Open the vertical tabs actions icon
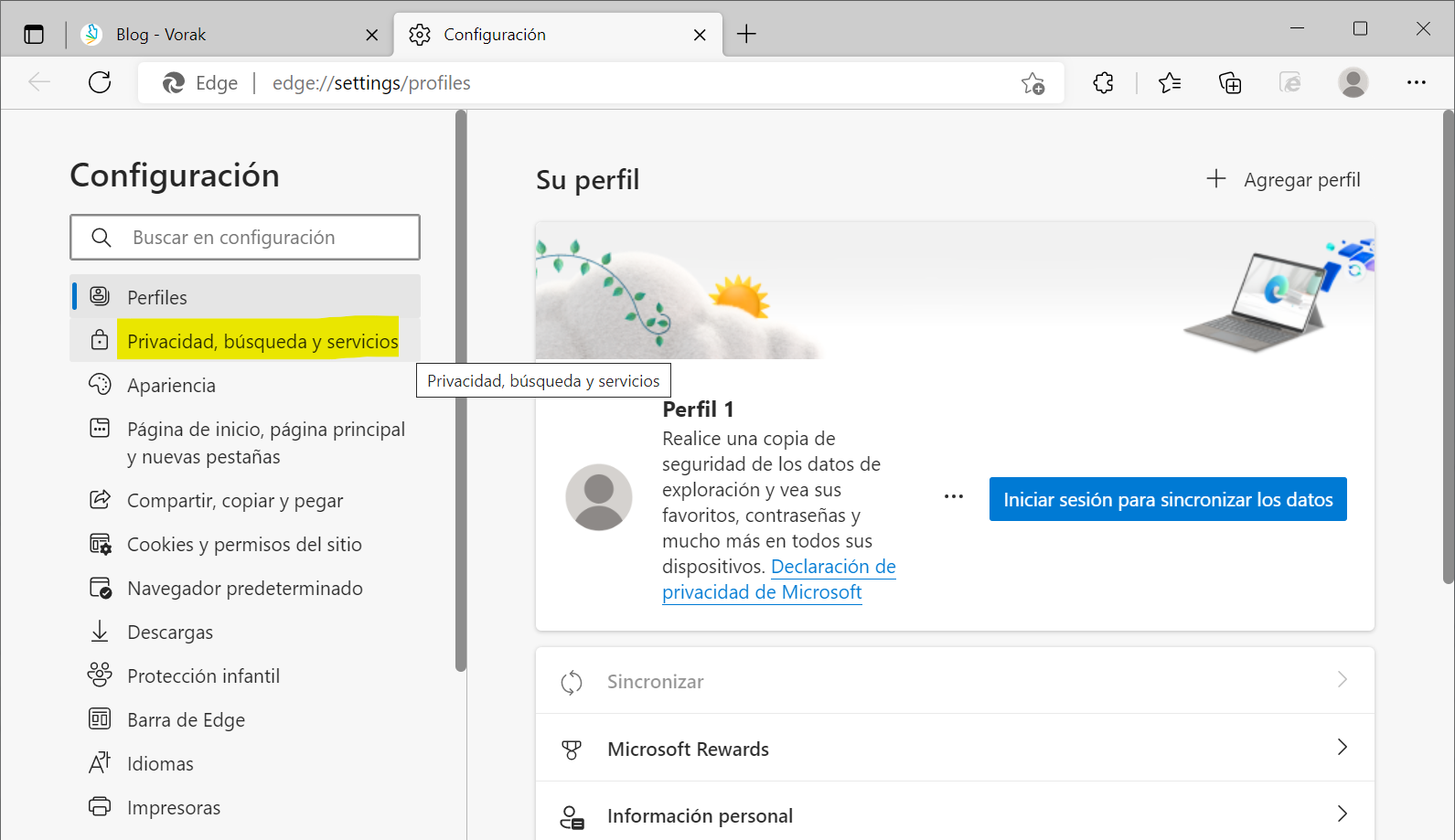Viewport: 1455px width, 840px height. pyautogui.click(x=34, y=35)
